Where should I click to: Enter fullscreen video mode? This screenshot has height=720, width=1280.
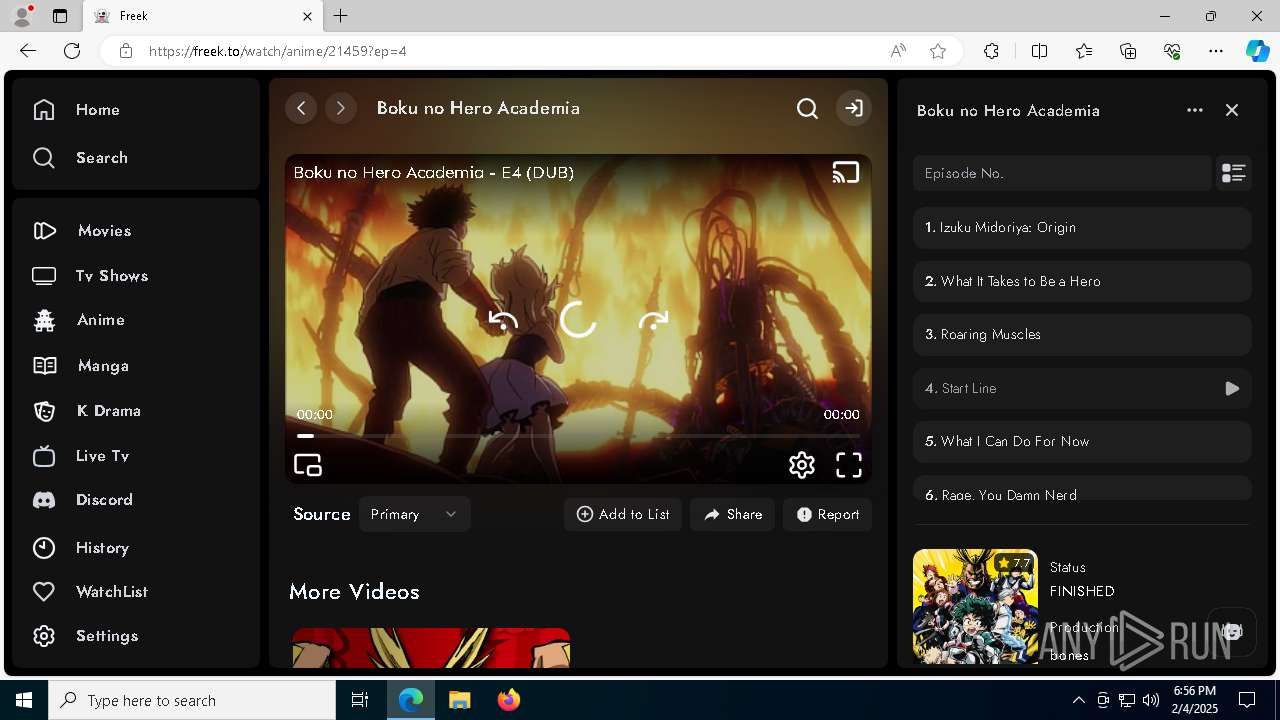(848, 465)
